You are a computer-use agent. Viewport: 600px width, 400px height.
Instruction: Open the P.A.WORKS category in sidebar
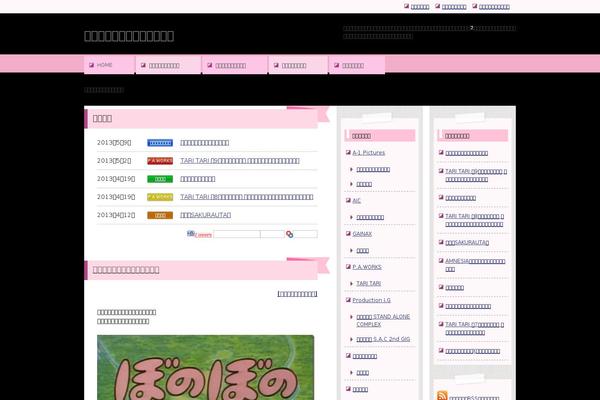pos(367,267)
